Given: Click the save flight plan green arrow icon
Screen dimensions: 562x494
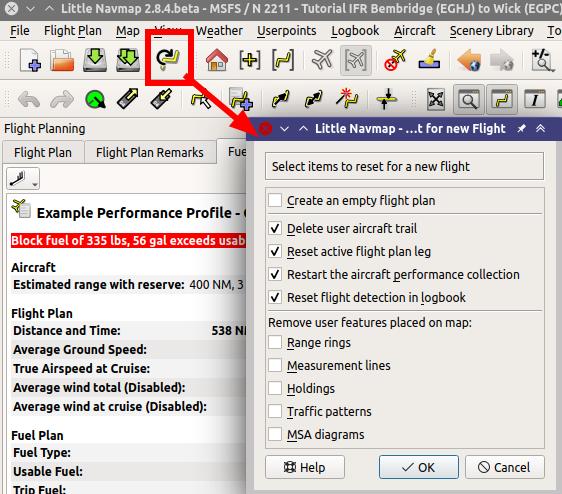Looking at the screenshot, I should point(95,60).
